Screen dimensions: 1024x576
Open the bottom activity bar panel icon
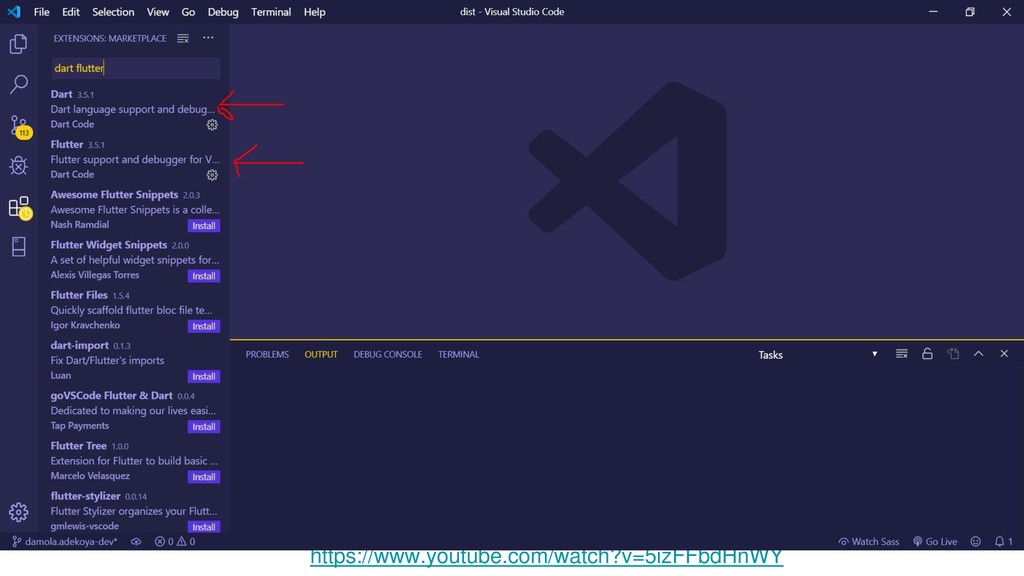click(18, 247)
